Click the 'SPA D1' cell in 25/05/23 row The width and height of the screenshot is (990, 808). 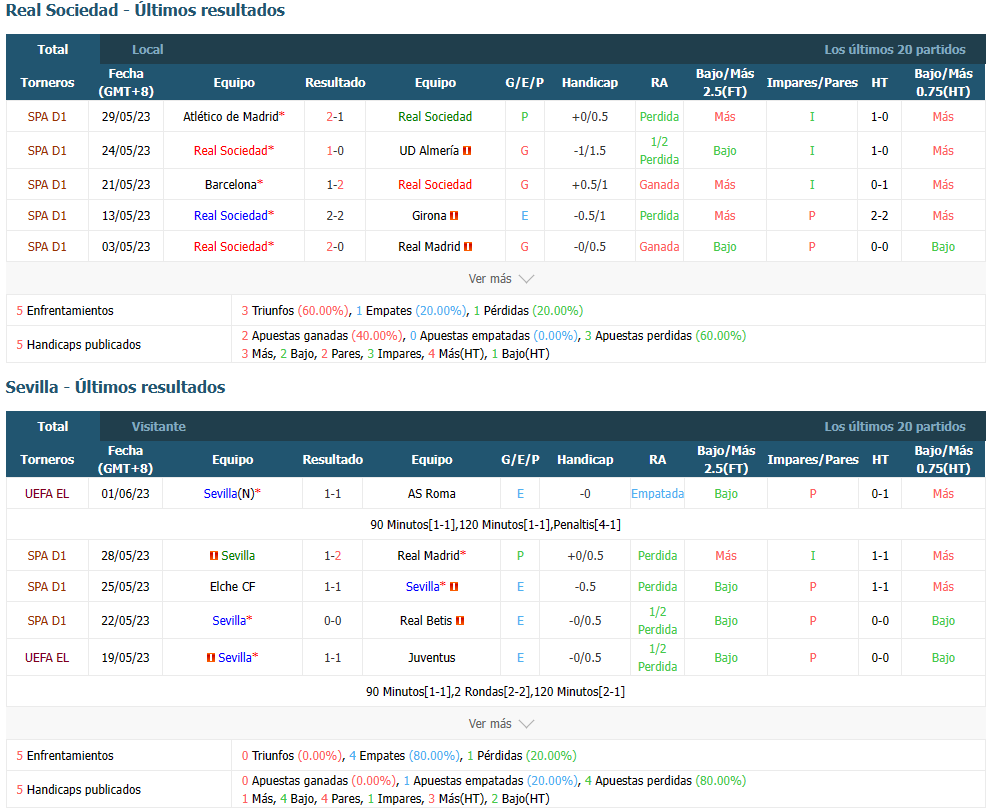[x=47, y=586]
